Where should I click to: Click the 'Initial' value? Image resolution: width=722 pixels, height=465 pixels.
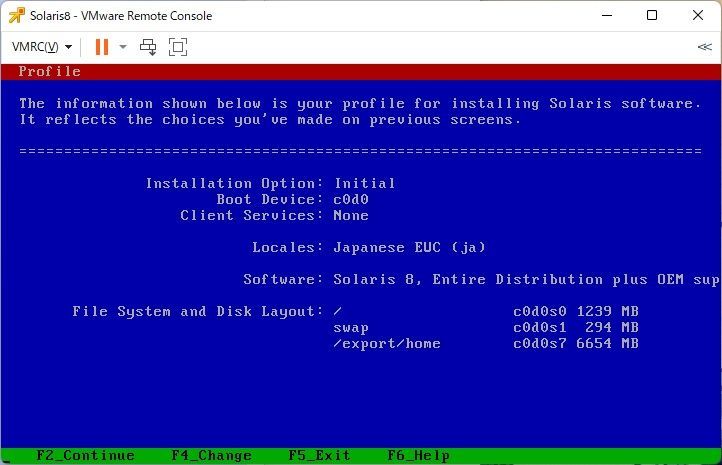coord(365,183)
